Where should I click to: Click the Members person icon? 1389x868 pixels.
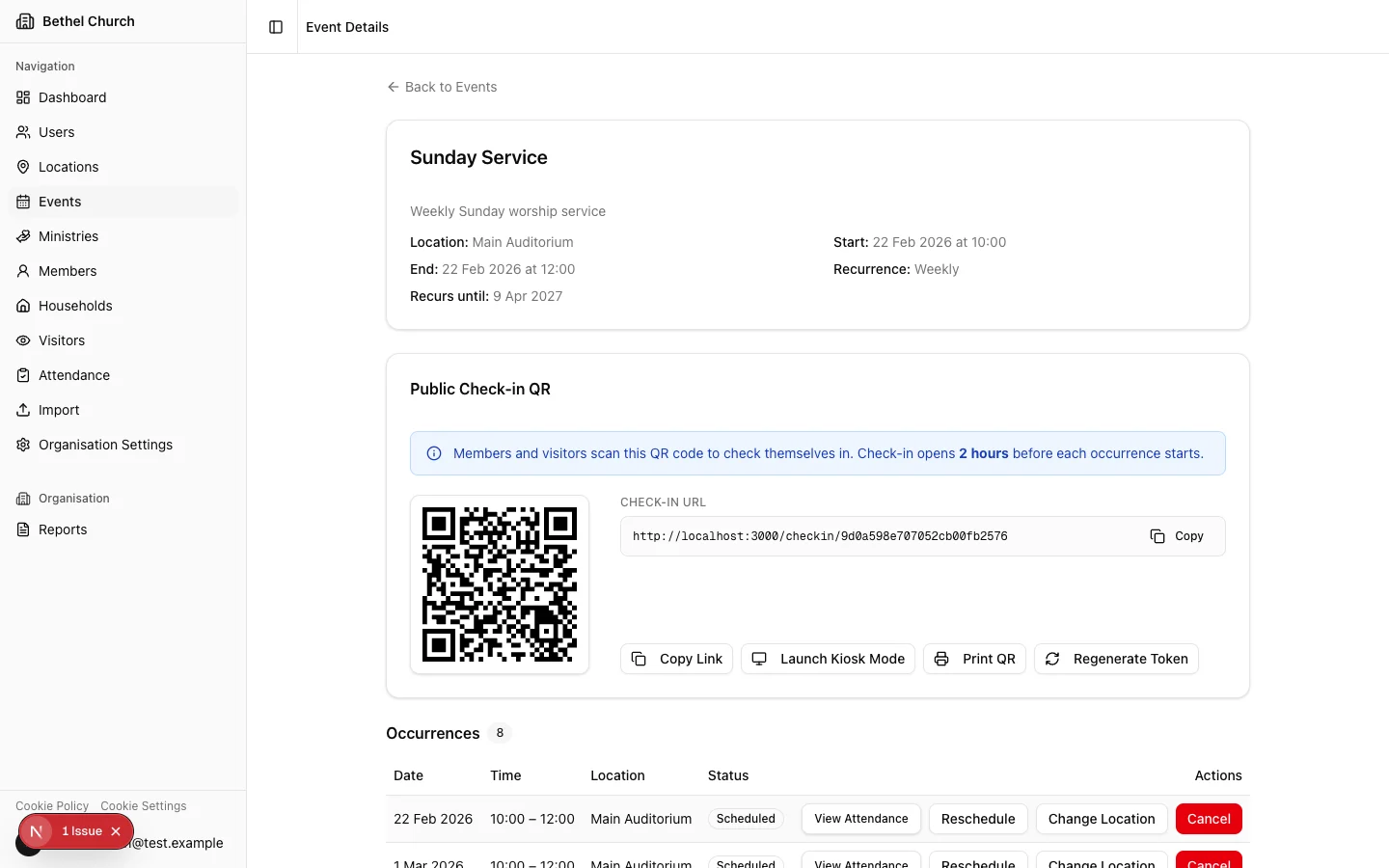[23, 271]
